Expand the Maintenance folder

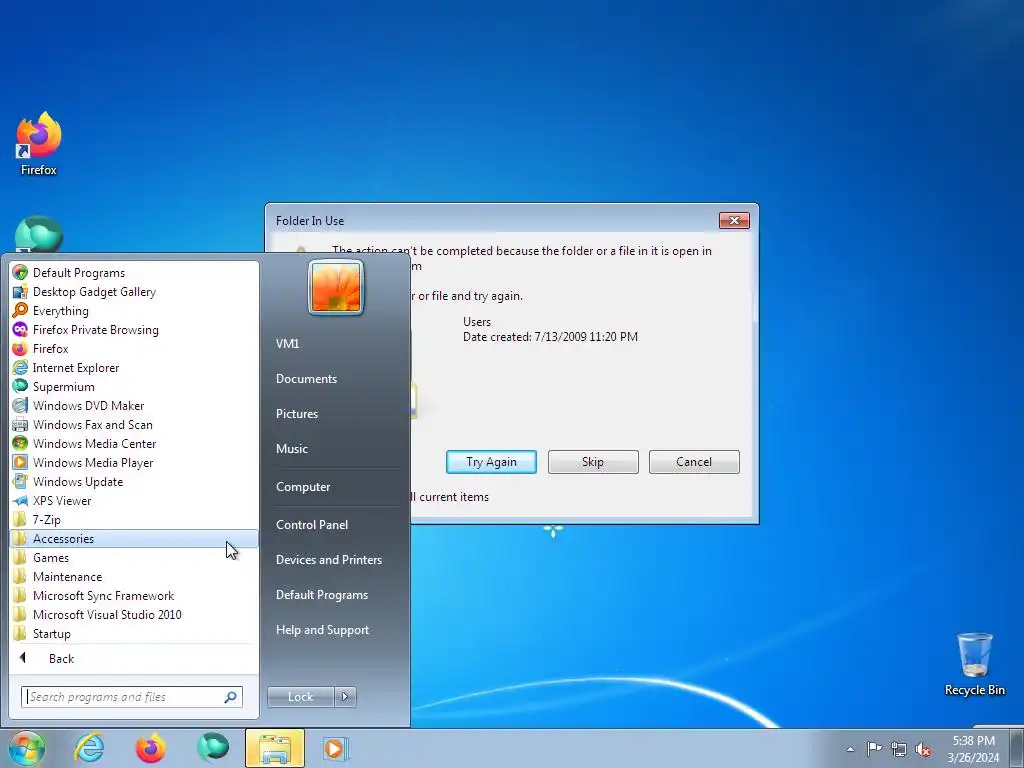[134, 577]
